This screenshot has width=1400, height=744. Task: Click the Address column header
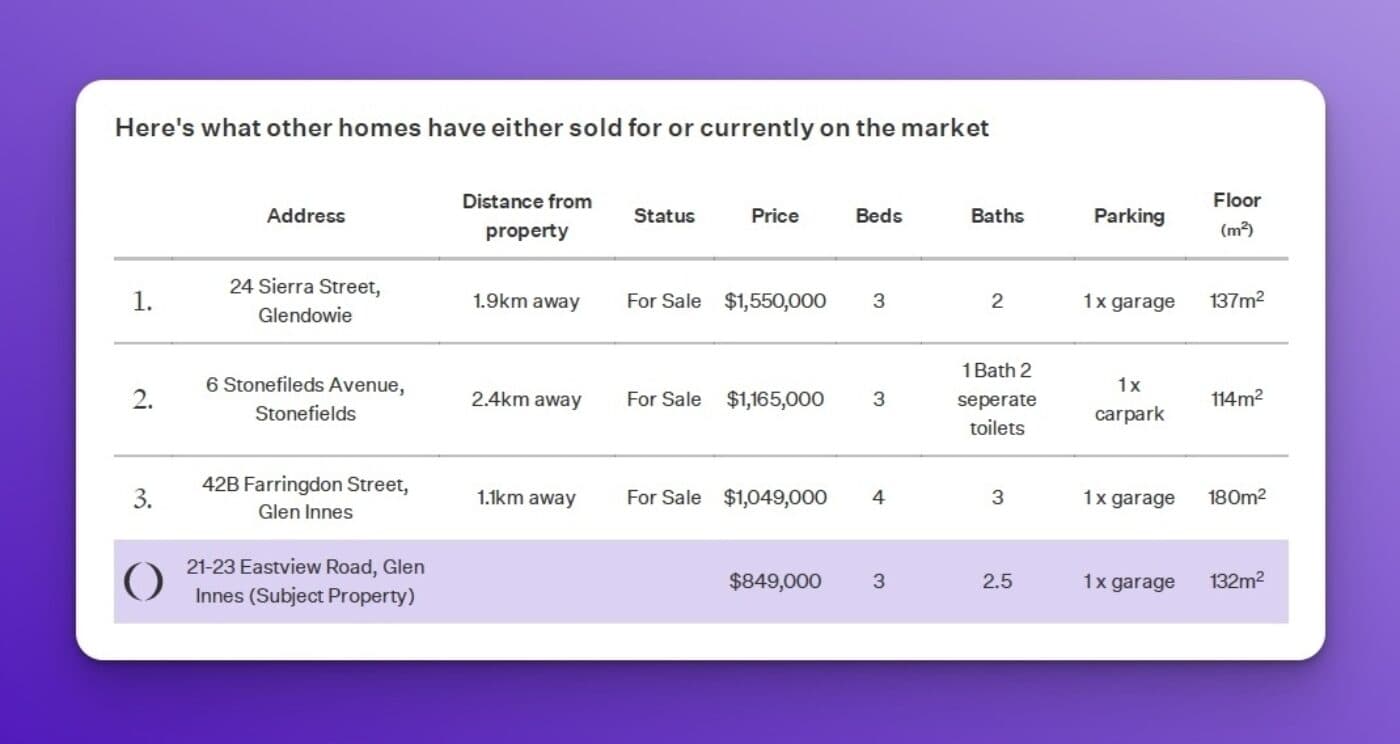(x=305, y=216)
